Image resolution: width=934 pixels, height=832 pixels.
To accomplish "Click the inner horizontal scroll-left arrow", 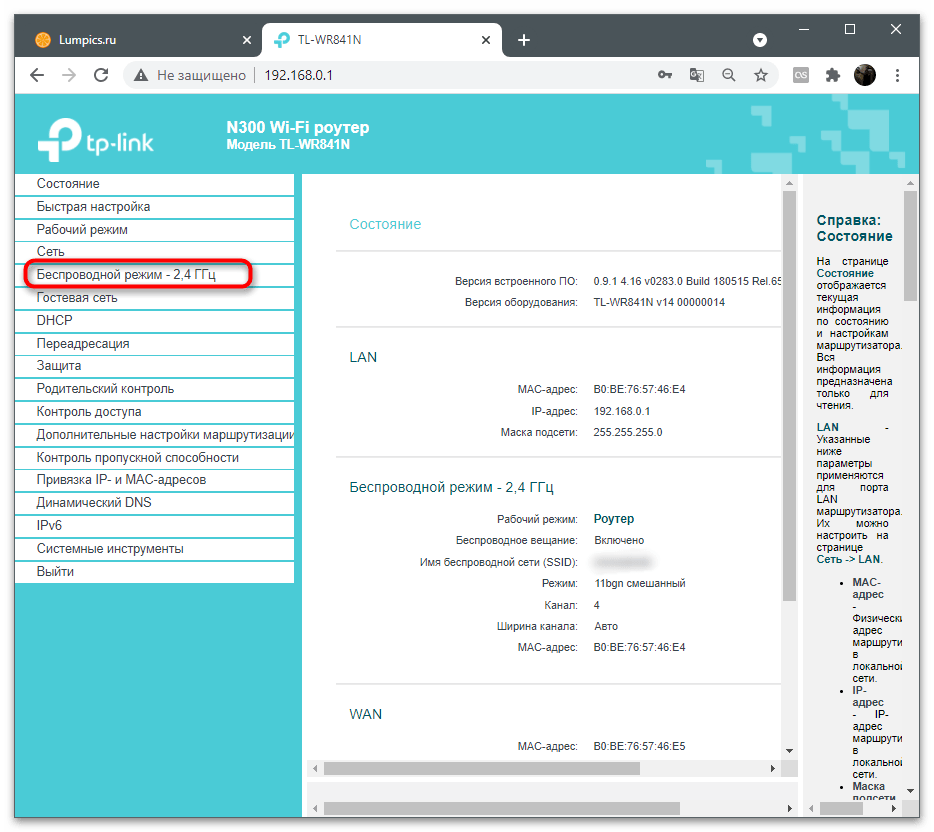I will (315, 769).
